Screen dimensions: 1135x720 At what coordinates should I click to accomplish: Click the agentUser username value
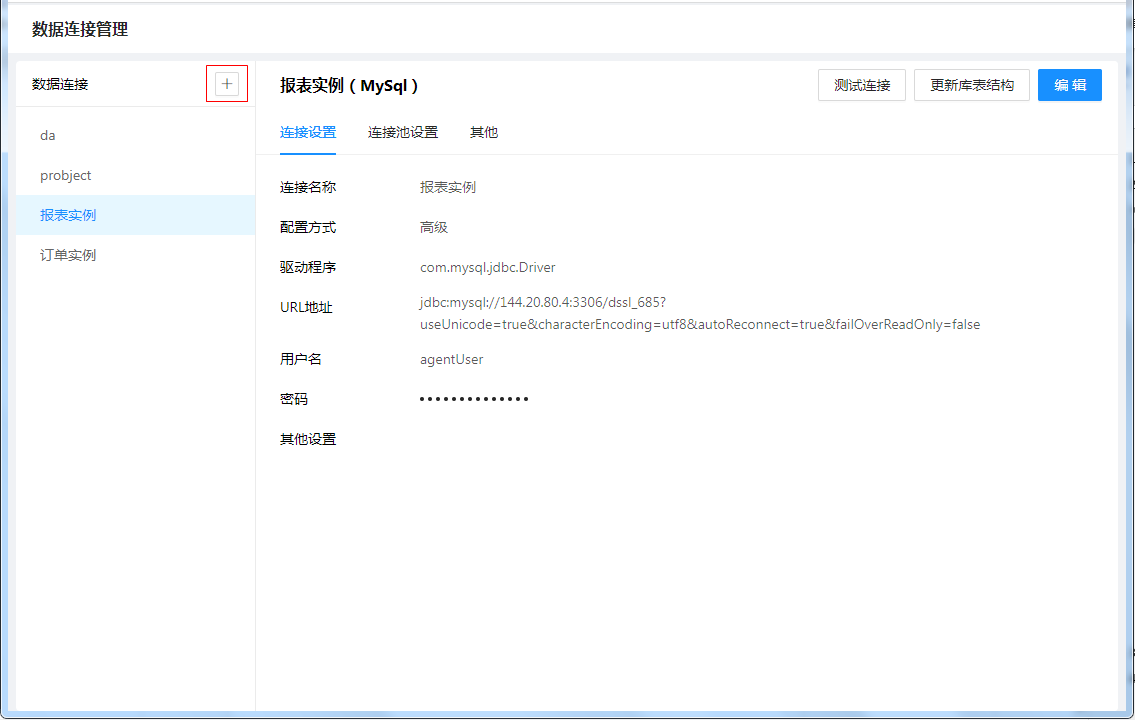[x=451, y=359]
